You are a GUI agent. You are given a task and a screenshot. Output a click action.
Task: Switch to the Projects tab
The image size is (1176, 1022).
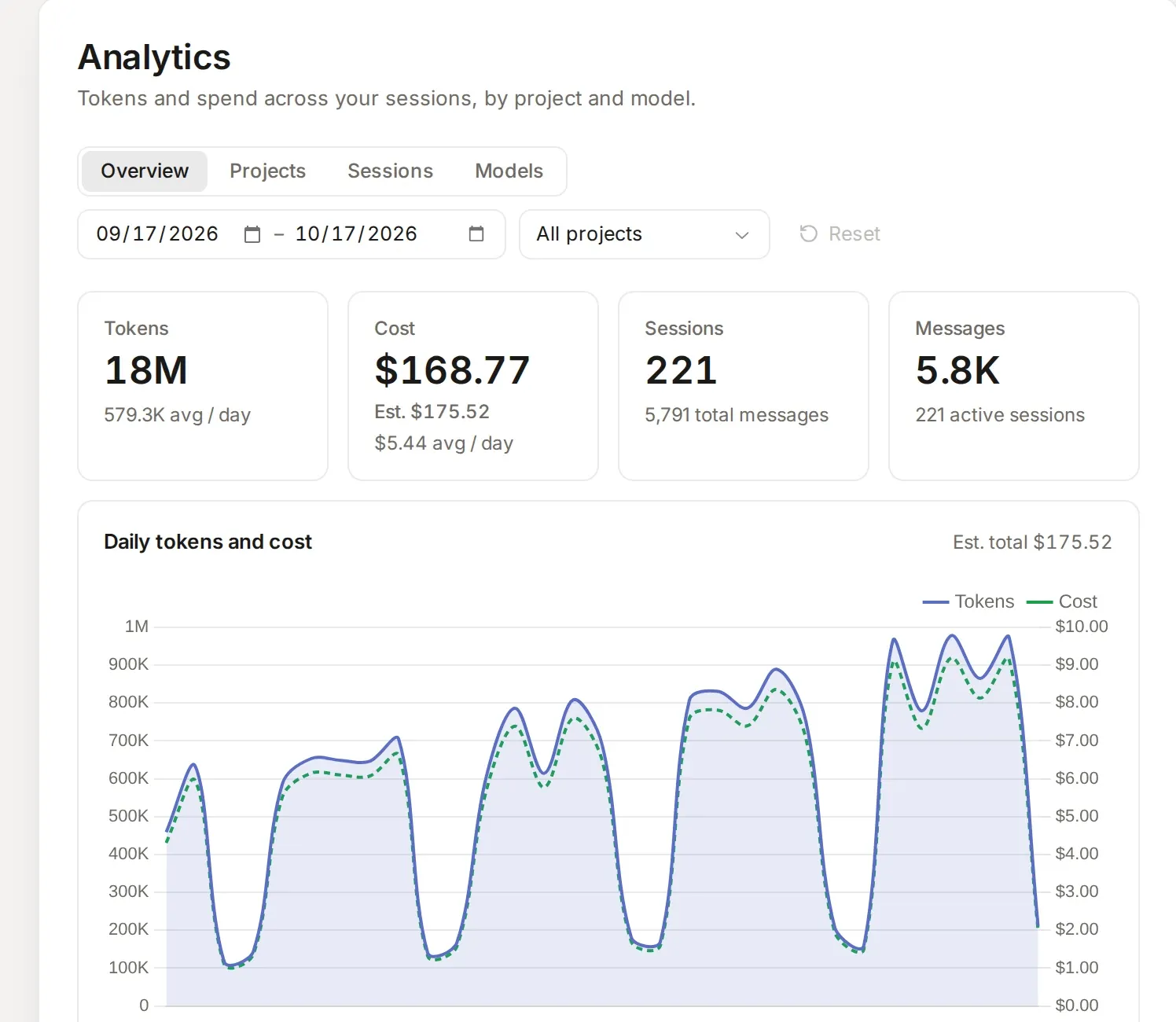[x=267, y=171]
